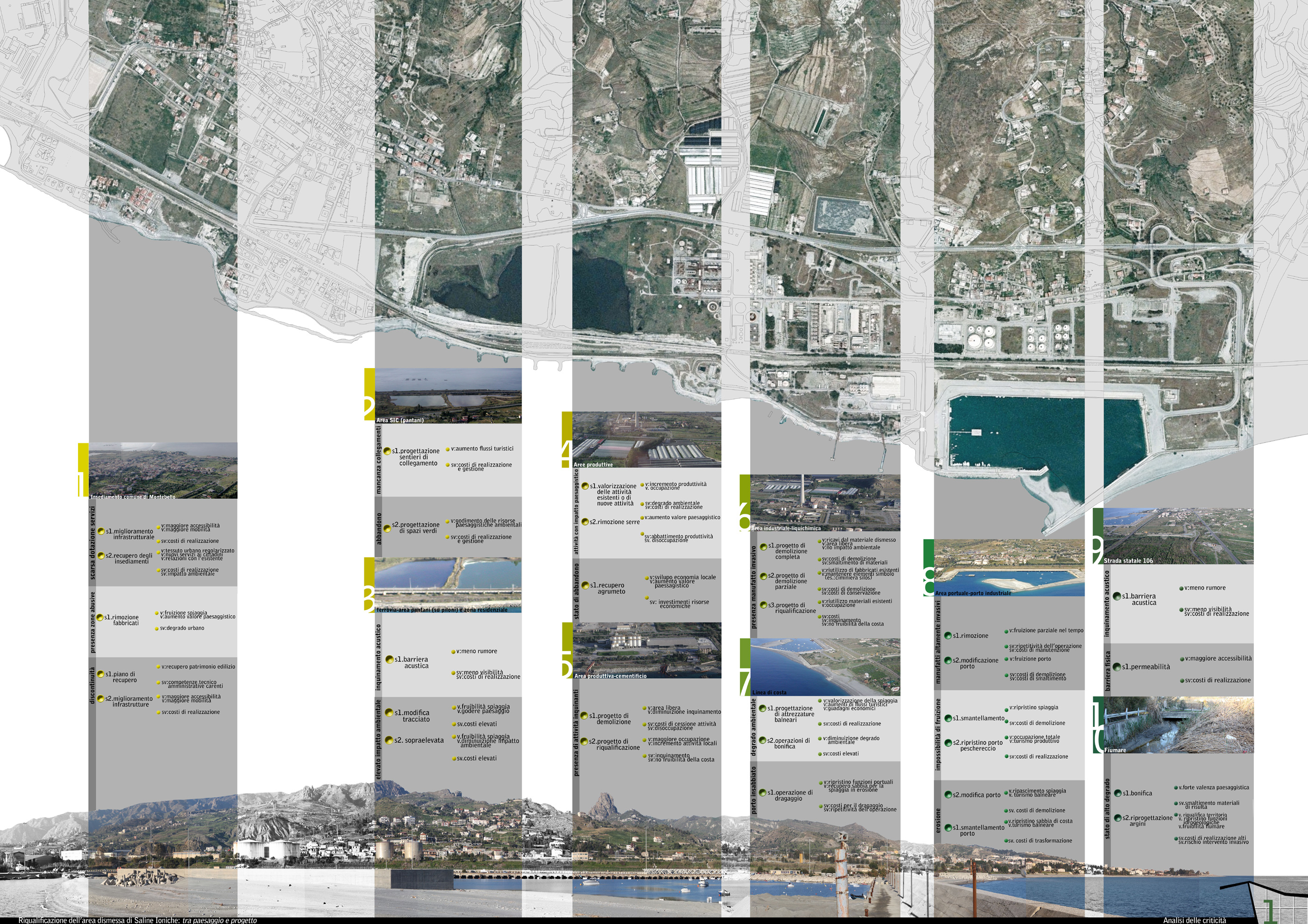Open the Linea di costa aerial photo
Viewport: 1308px width, 924px height.
coord(825,667)
